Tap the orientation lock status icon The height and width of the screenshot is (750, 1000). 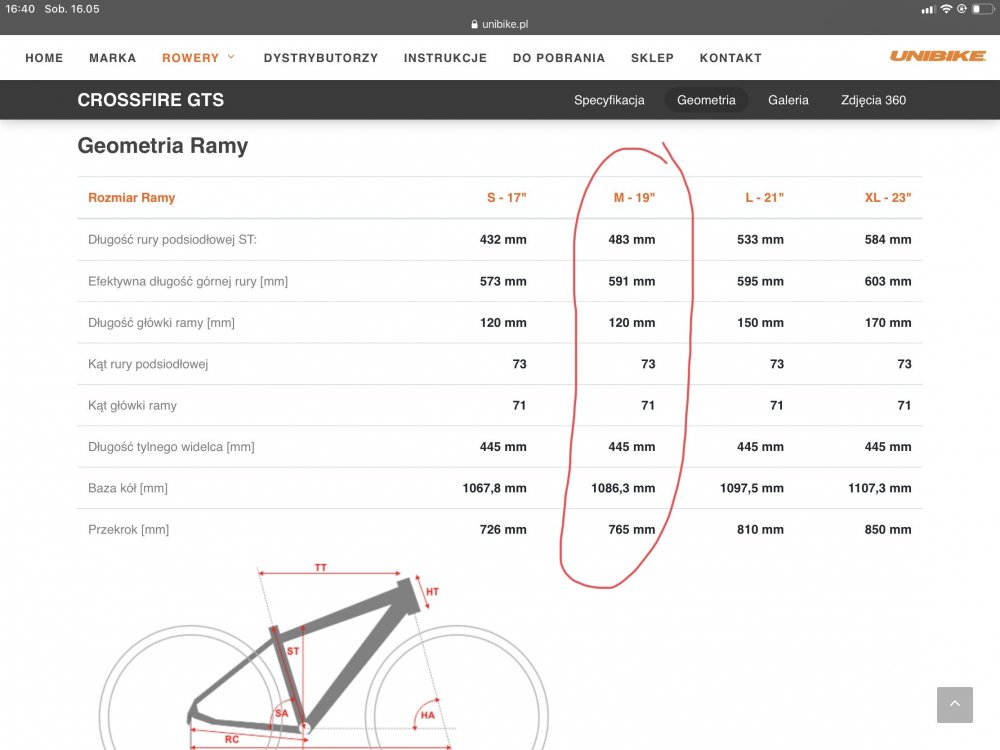pyautogui.click(x=961, y=9)
